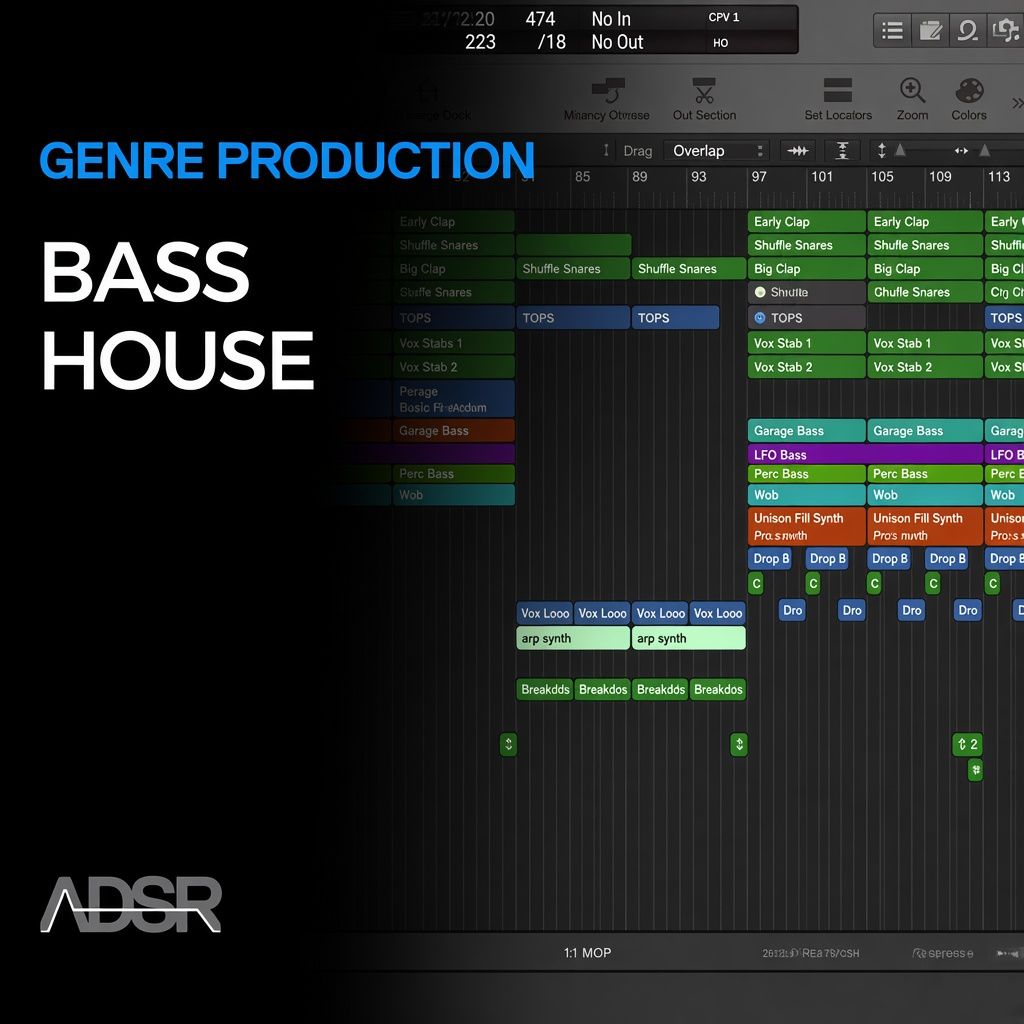The width and height of the screenshot is (1024, 1024).
Task: Open the Drag mode Overlap dropdown
Action: [x=717, y=151]
